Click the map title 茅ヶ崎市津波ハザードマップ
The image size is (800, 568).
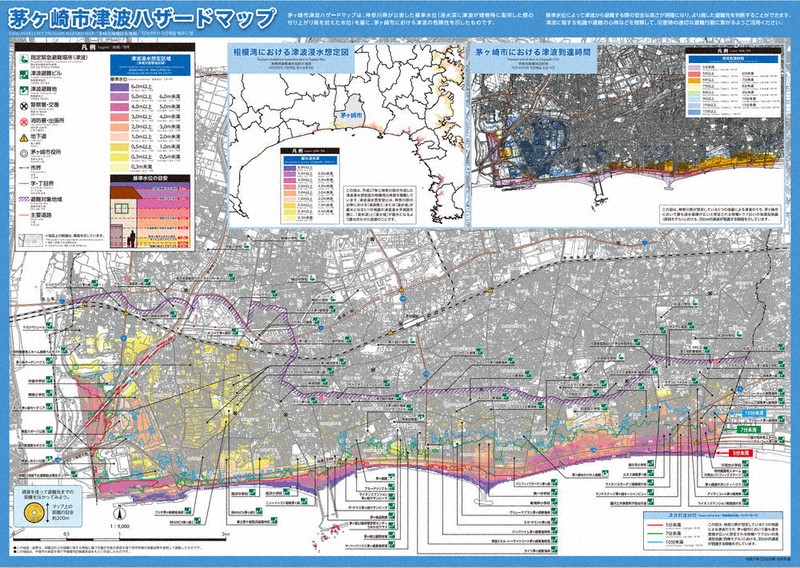(x=142, y=18)
